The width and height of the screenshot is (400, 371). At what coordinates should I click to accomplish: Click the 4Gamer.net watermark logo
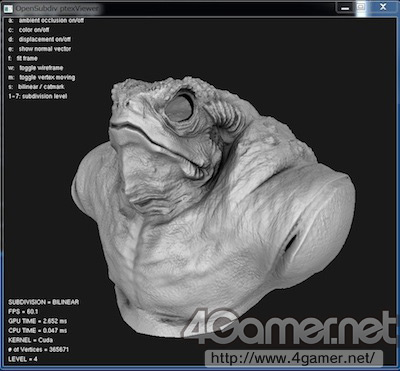point(290,328)
